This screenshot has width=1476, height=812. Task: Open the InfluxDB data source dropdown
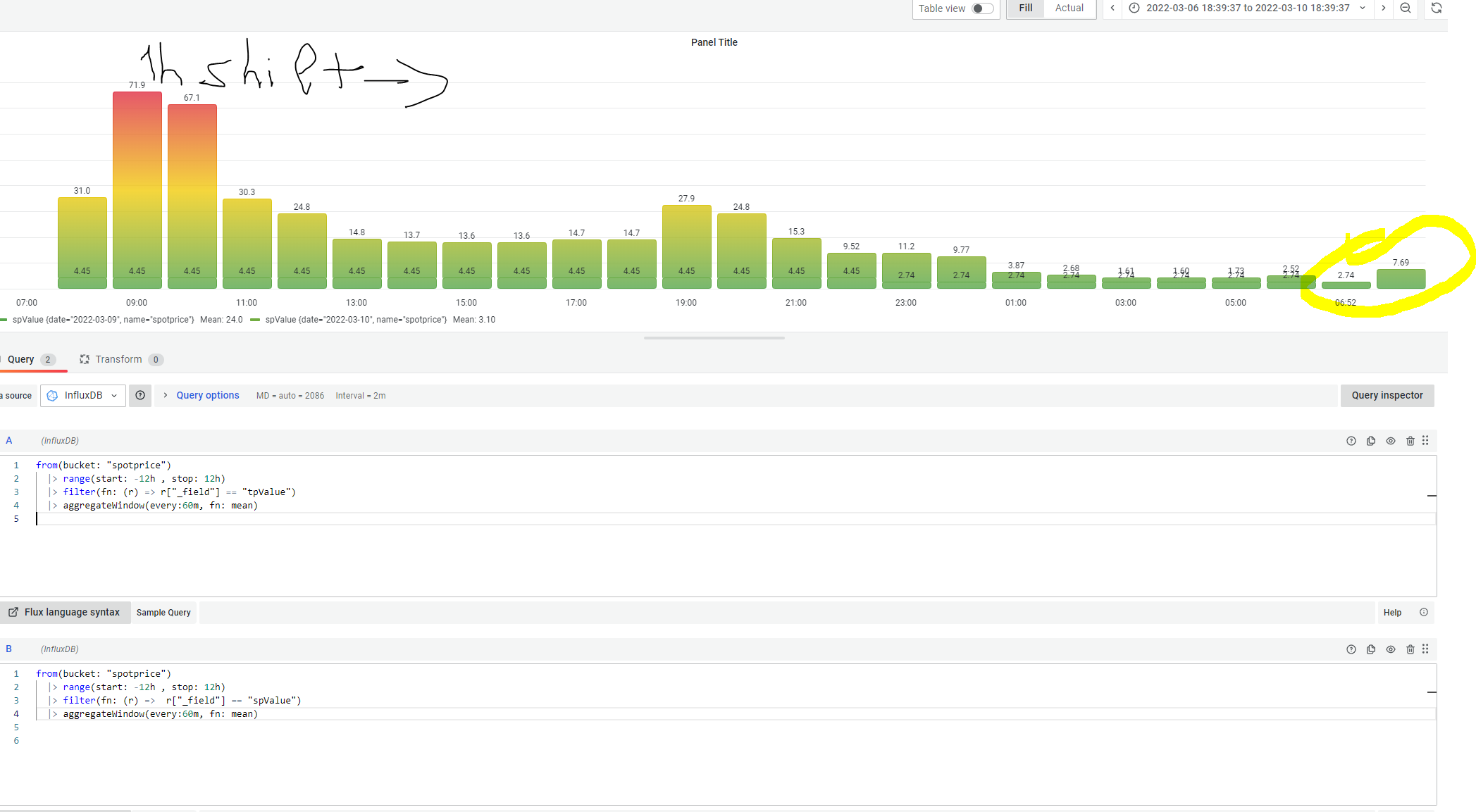coord(83,395)
